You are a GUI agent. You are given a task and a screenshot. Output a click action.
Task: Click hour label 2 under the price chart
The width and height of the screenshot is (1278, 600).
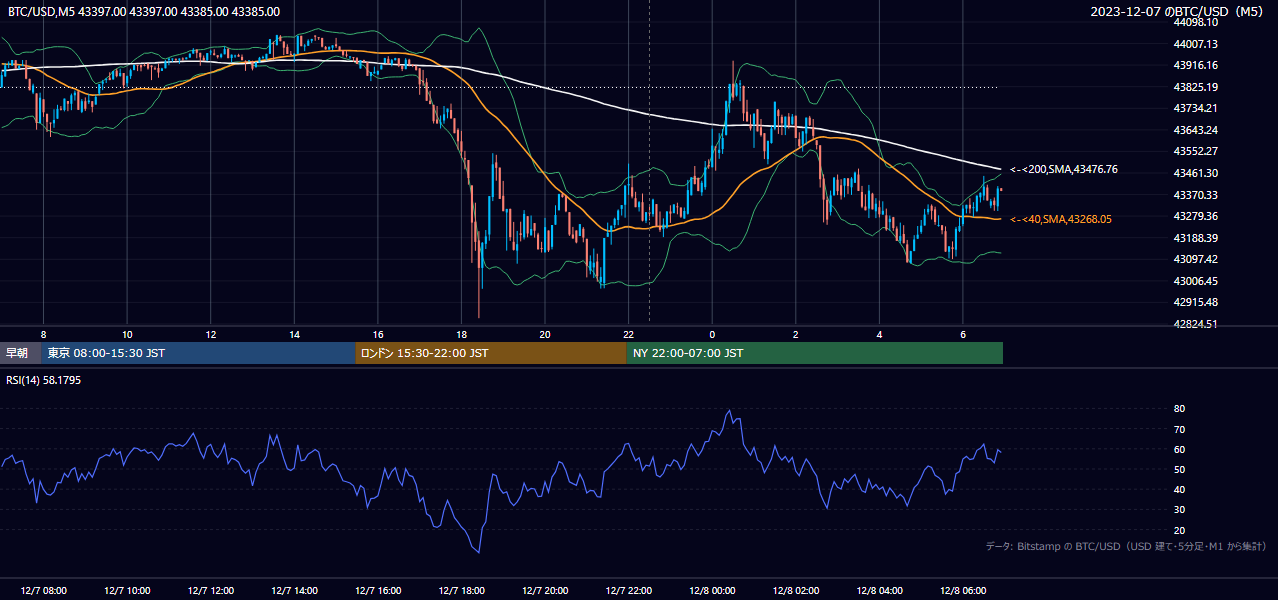pyautogui.click(x=795, y=334)
